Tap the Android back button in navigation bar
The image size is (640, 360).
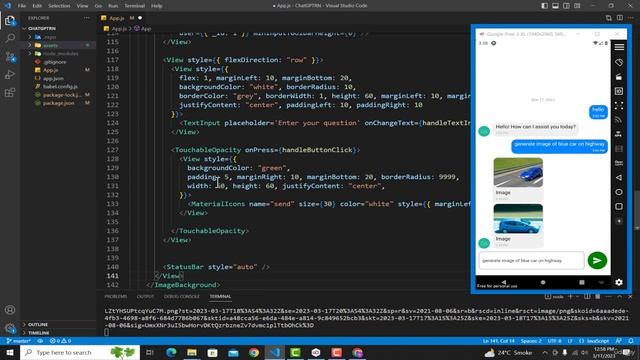[x=504, y=282]
